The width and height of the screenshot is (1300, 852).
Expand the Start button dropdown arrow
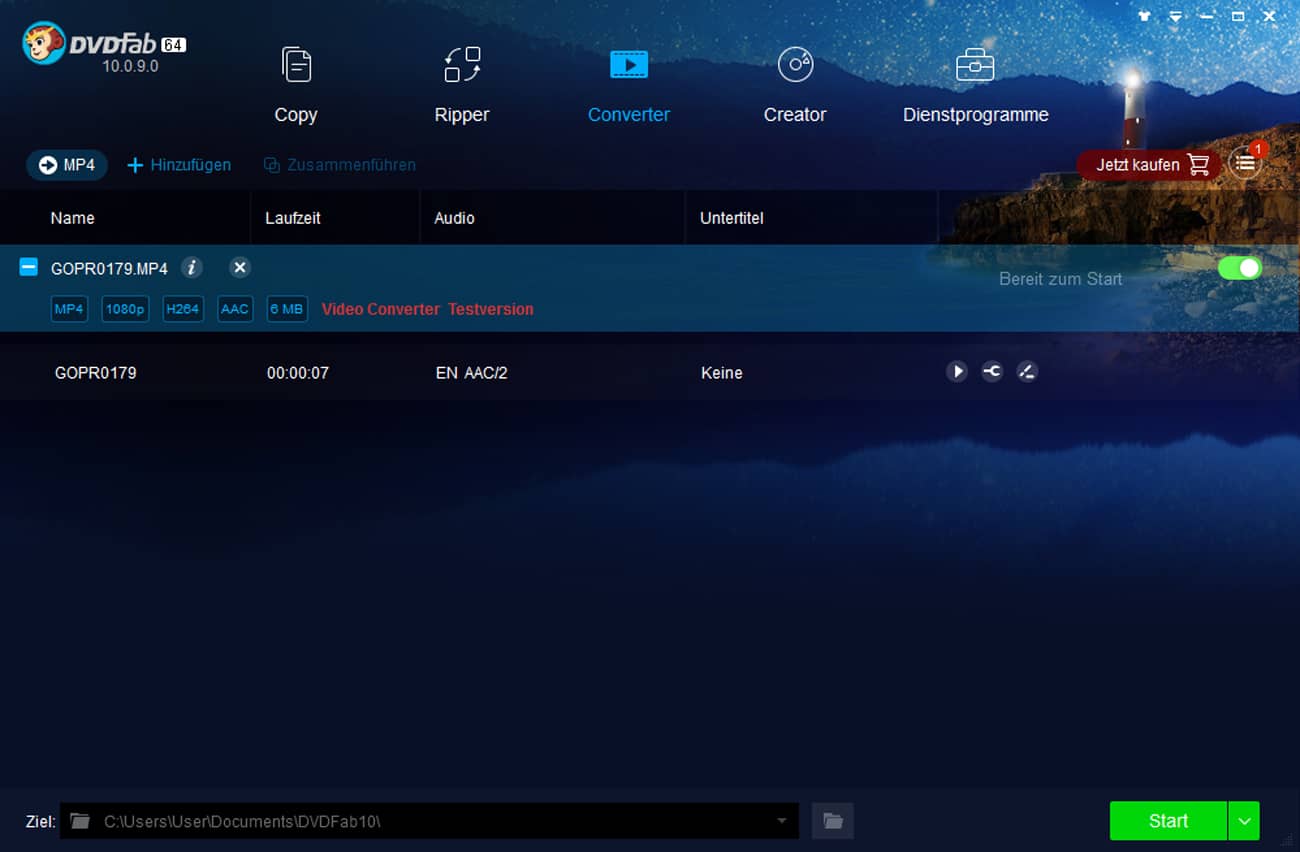1244,821
